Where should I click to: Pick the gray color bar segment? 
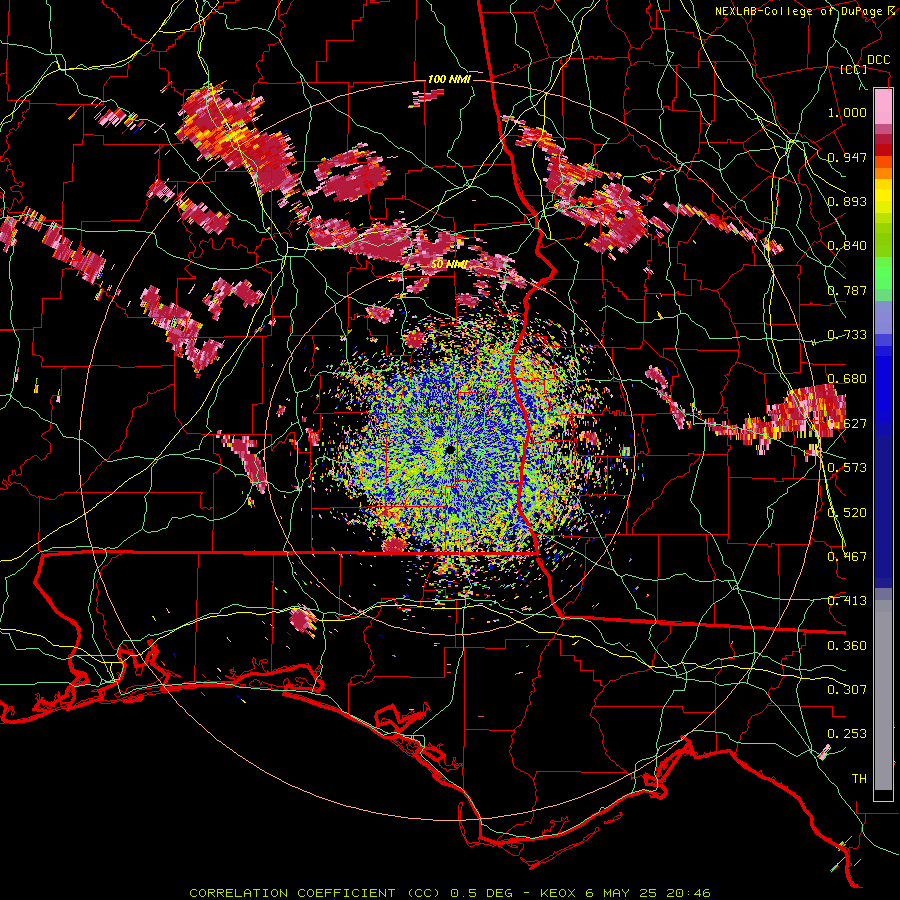click(x=883, y=695)
